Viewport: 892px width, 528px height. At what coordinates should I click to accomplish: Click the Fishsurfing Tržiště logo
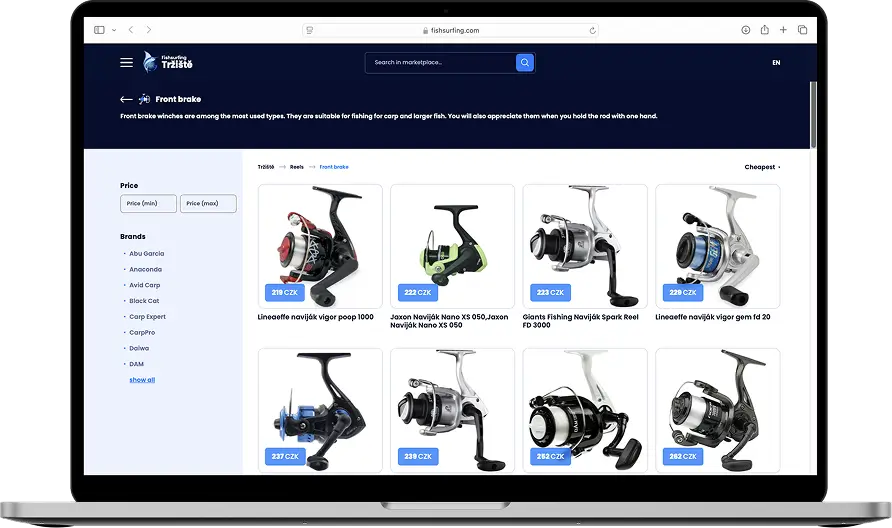click(x=168, y=62)
